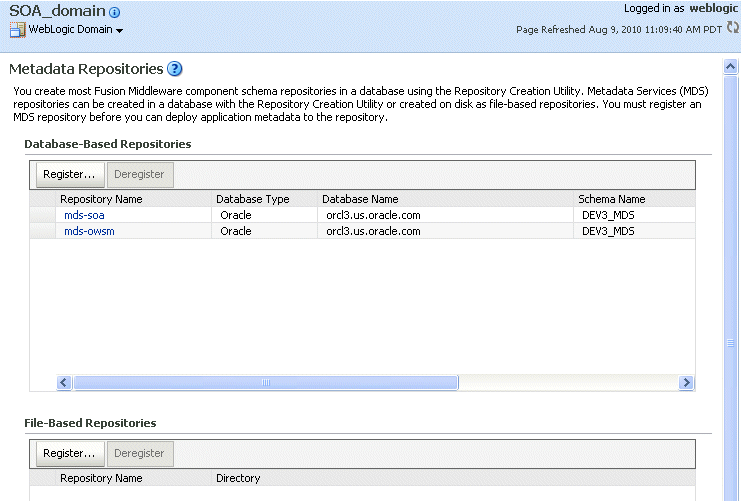
Task: Click Deregister in Database-Based Repositories
Action: pos(140,174)
